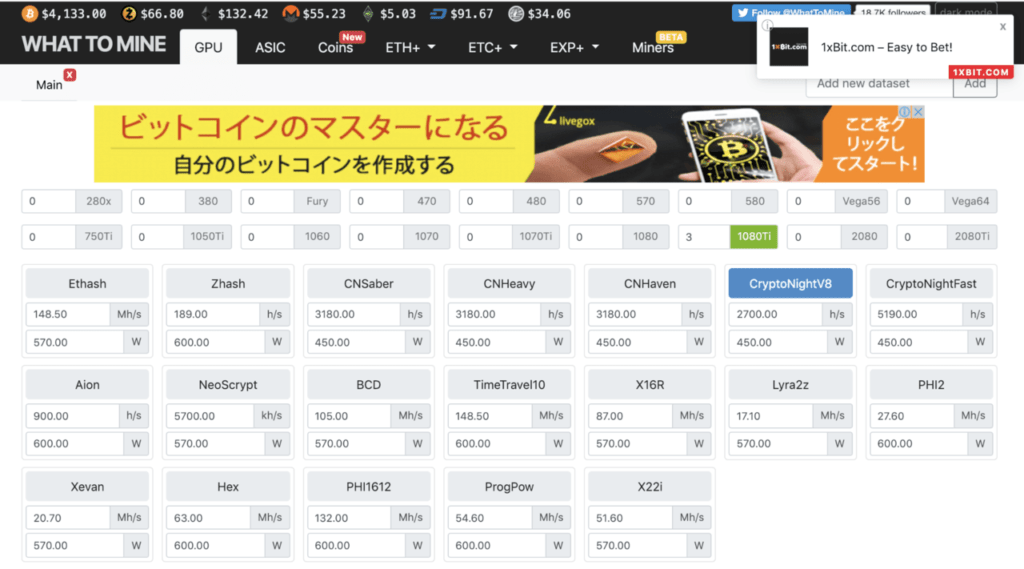Click the Ethash hashrate field 148.50

click(x=68, y=314)
